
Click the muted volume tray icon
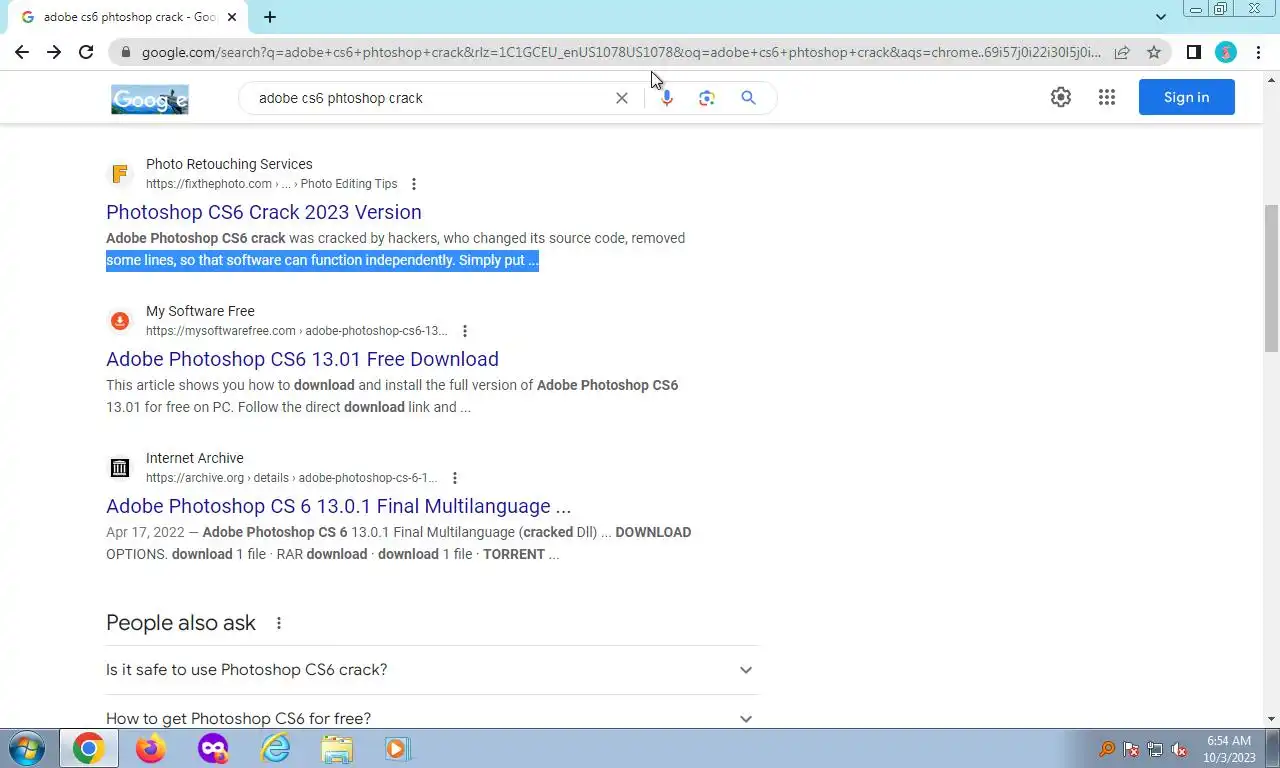tap(1179, 749)
